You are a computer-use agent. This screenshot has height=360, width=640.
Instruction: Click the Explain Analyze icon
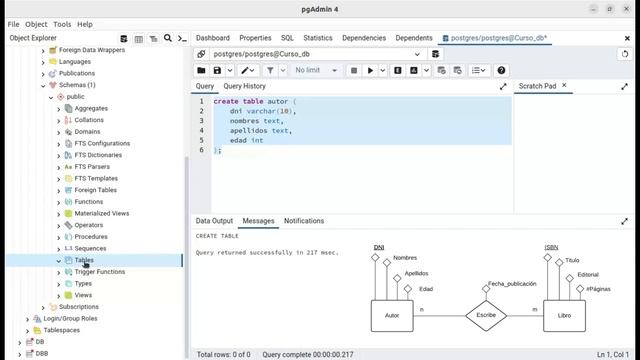(414, 70)
